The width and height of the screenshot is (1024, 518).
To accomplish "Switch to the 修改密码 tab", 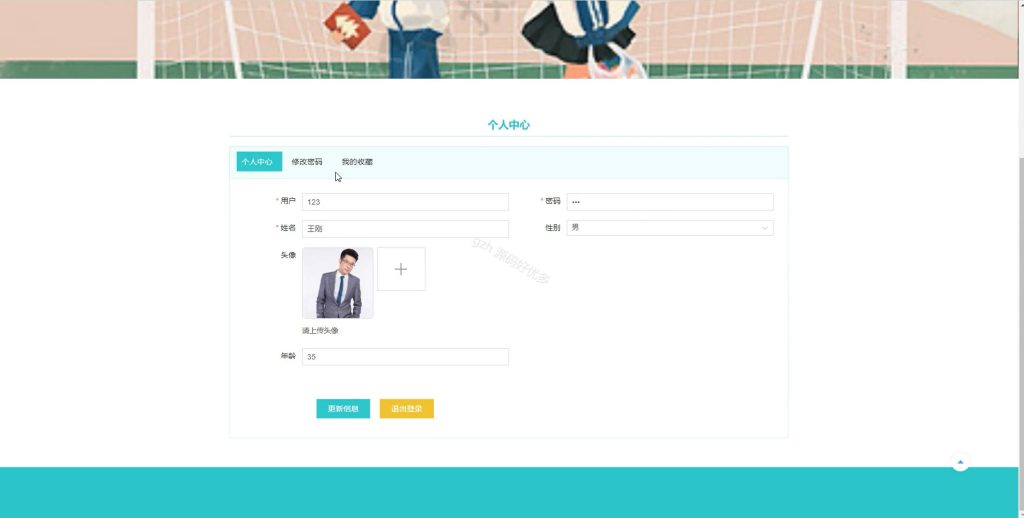I will click(307, 161).
